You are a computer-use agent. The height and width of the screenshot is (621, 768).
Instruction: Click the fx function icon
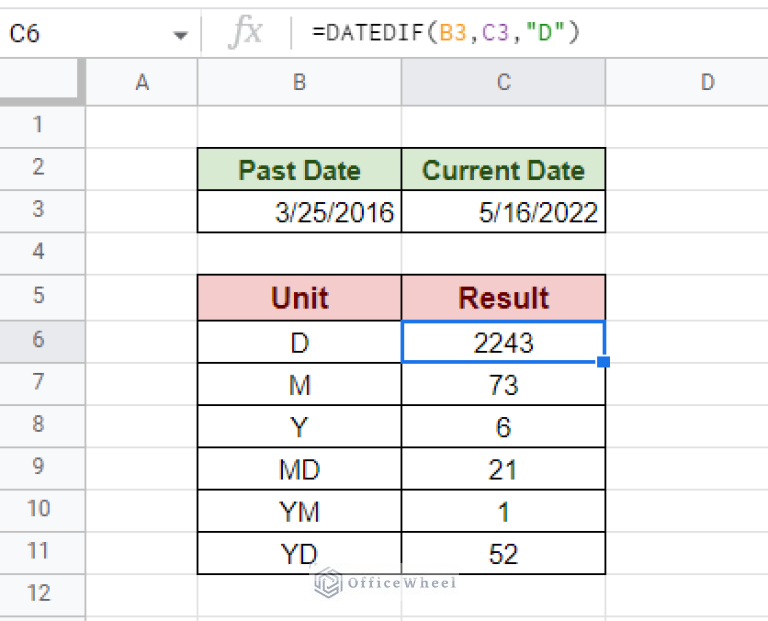245,33
